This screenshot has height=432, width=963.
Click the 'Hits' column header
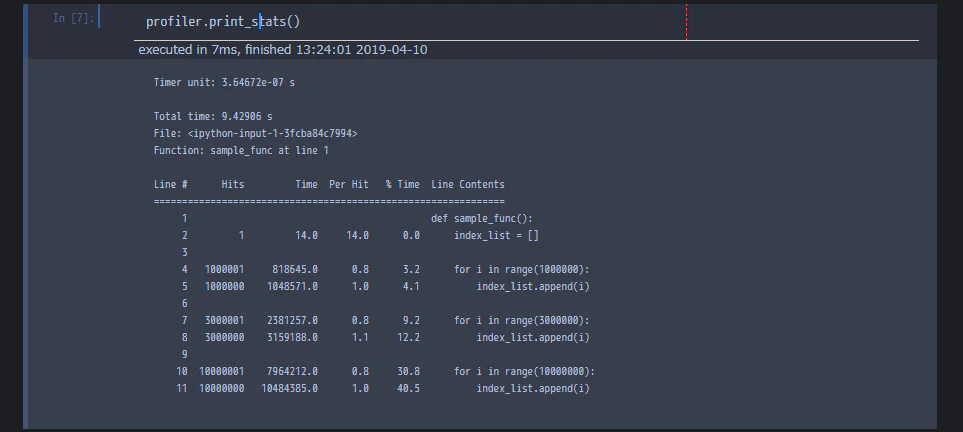pyautogui.click(x=233, y=184)
